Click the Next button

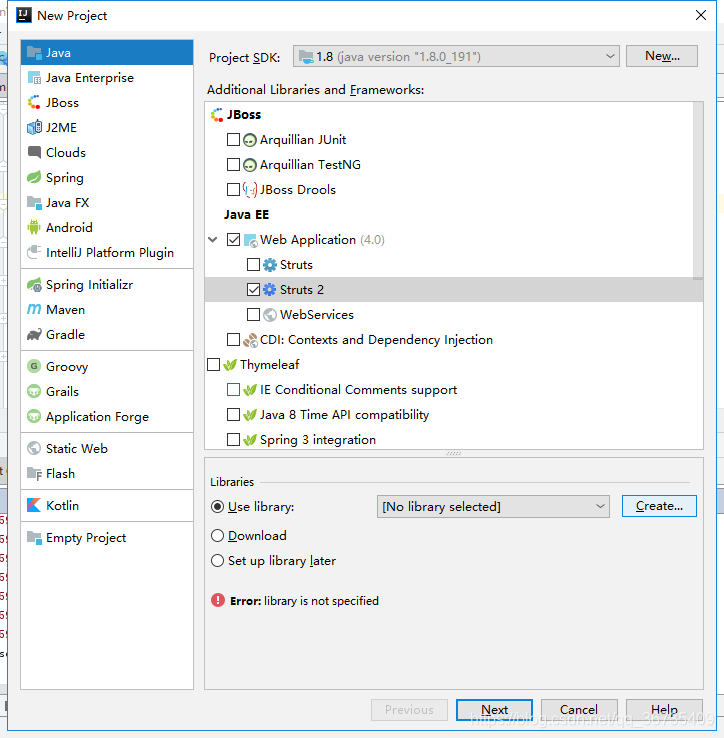click(x=494, y=710)
